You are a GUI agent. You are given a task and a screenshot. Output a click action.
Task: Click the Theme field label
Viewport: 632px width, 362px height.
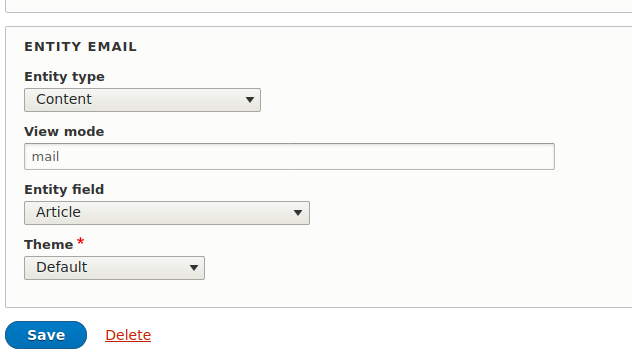tap(49, 244)
